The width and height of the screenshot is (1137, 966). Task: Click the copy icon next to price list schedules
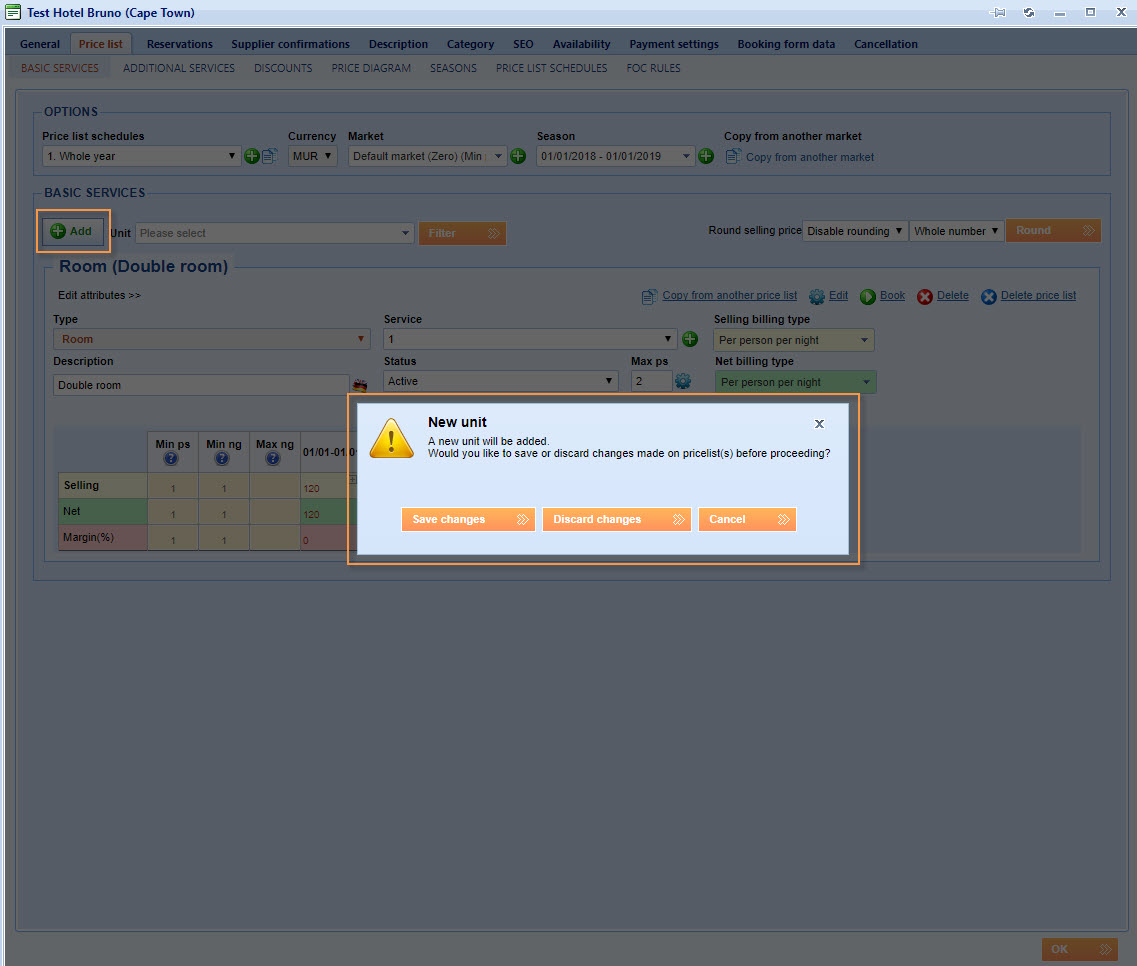pos(270,156)
